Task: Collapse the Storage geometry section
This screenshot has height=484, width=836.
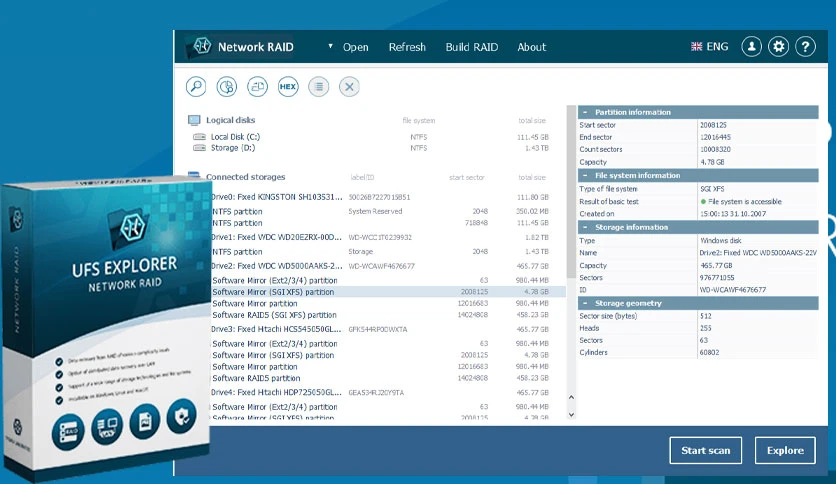Action: 585,303
